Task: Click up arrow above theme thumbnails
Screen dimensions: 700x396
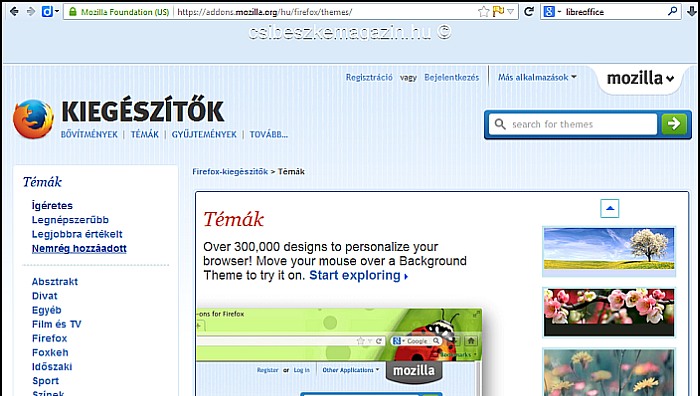Action: coord(609,208)
